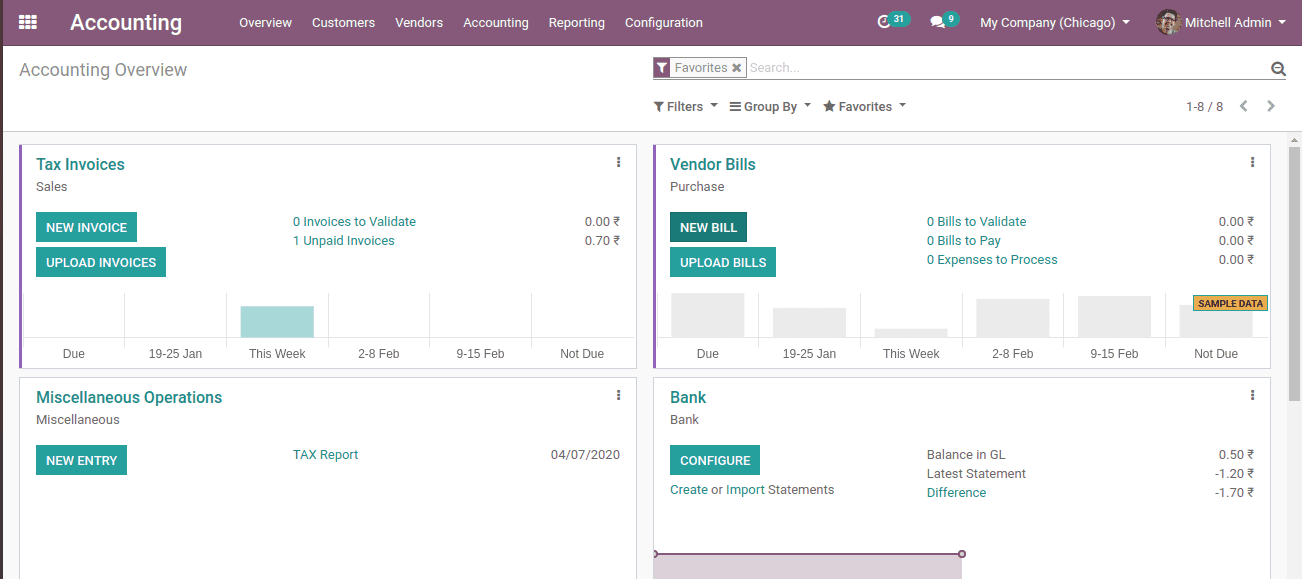This screenshot has height=579, width=1302.
Task: Open the Configuration menu
Action: (664, 22)
